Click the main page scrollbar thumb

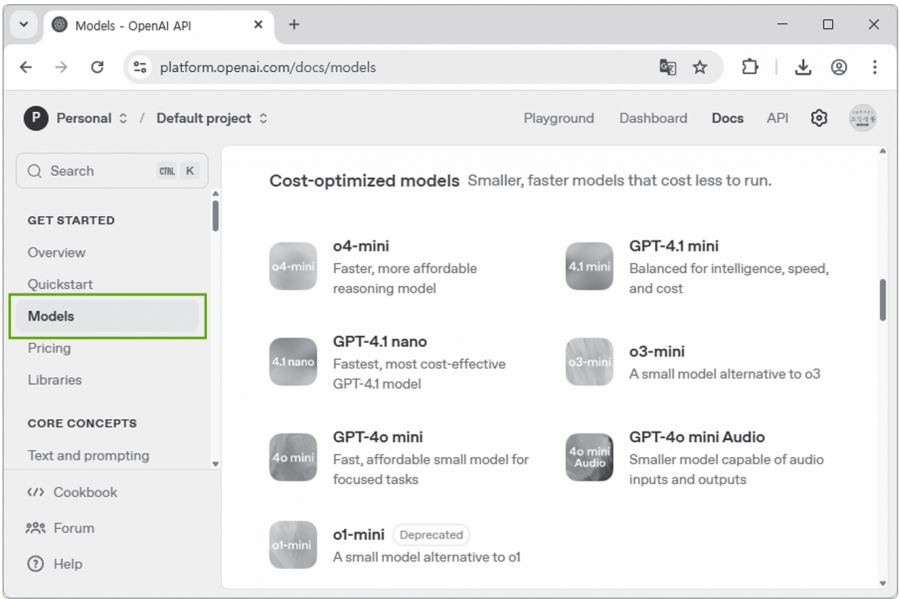pos(883,300)
